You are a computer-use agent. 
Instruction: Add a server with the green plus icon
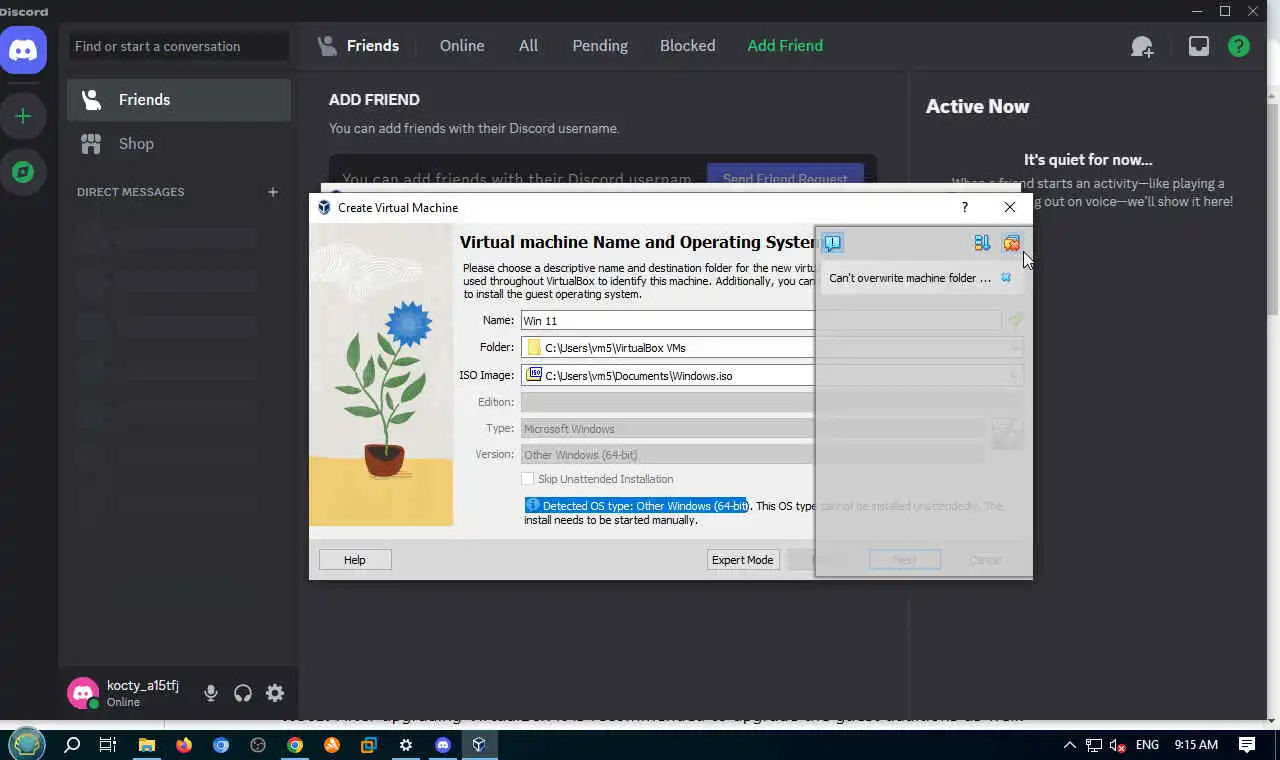[23, 116]
